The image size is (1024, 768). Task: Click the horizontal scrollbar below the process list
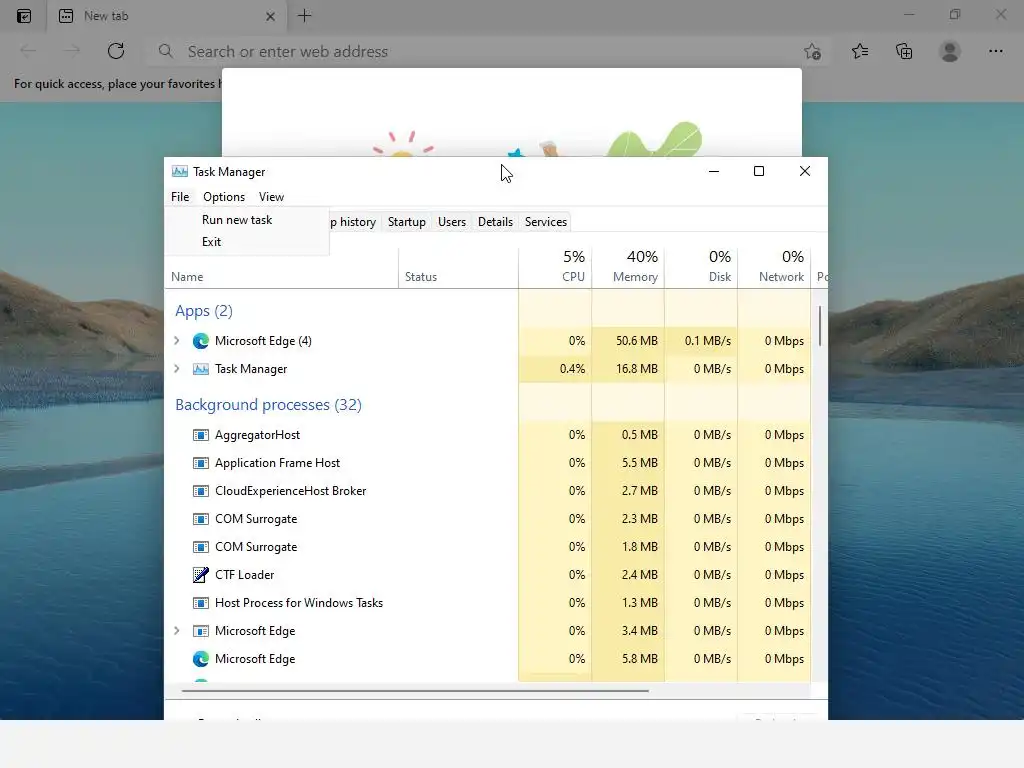click(x=415, y=690)
